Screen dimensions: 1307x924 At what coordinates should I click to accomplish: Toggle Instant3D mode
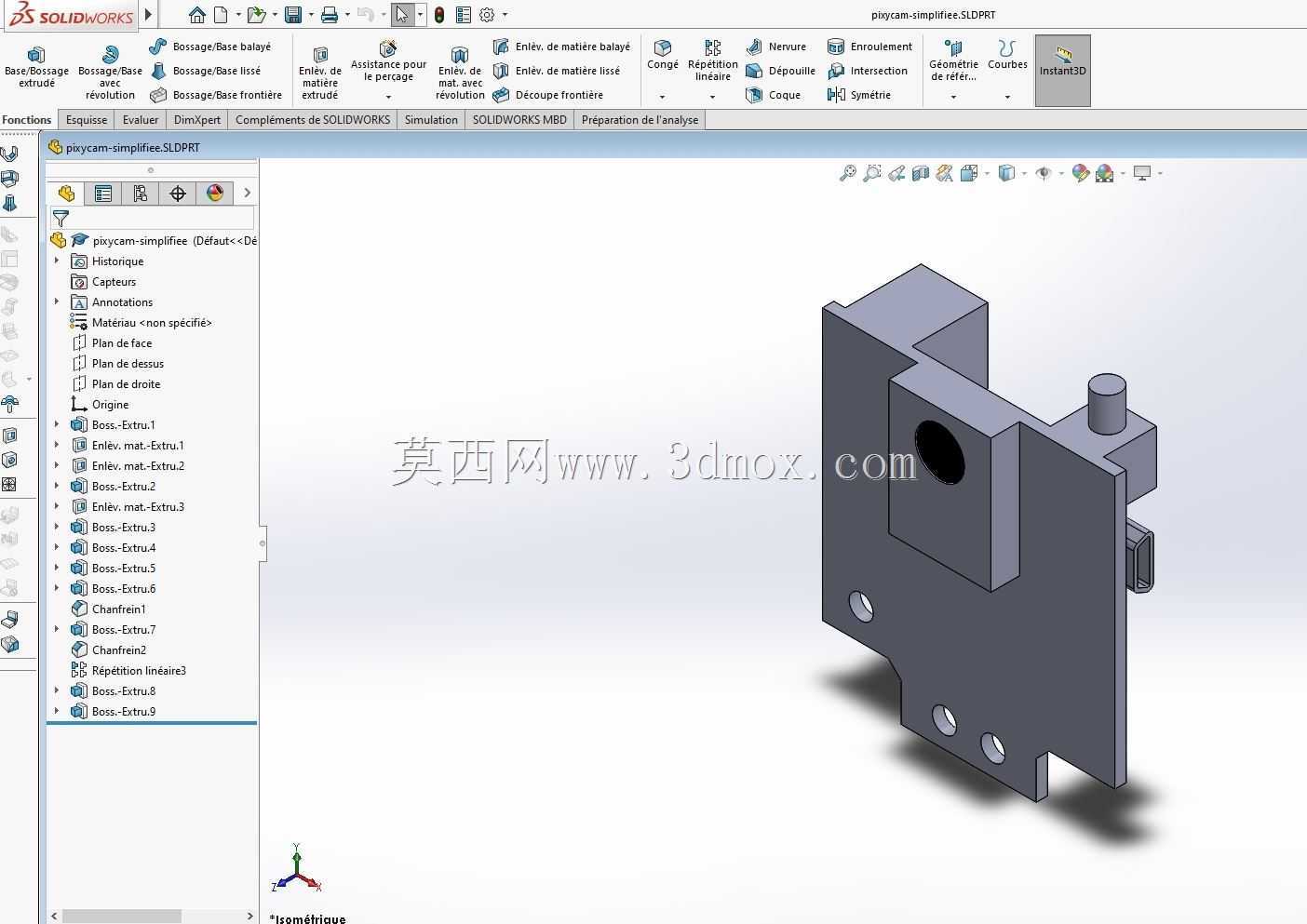1063,71
